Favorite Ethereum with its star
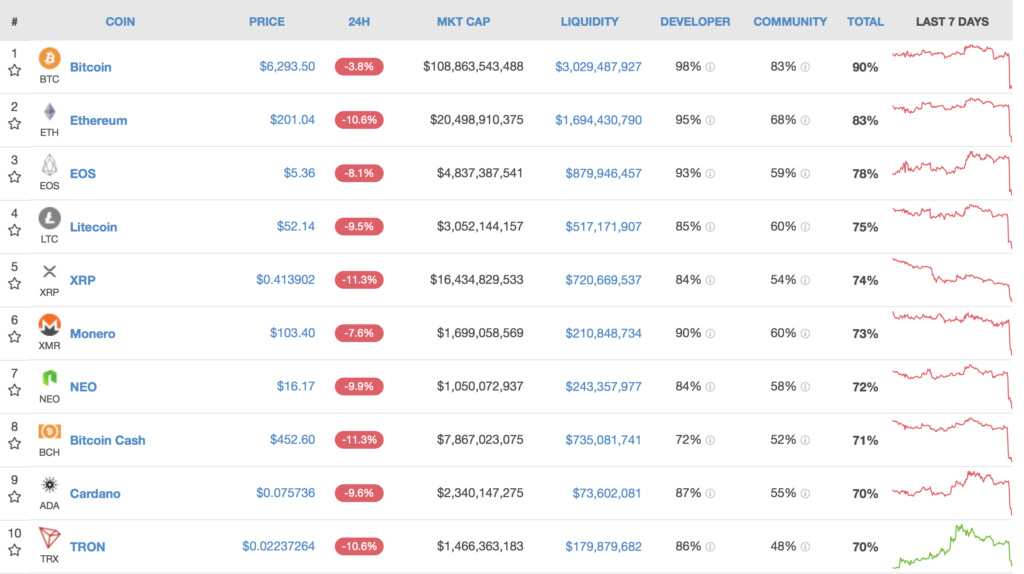 pyautogui.click(x=14, y=123)
